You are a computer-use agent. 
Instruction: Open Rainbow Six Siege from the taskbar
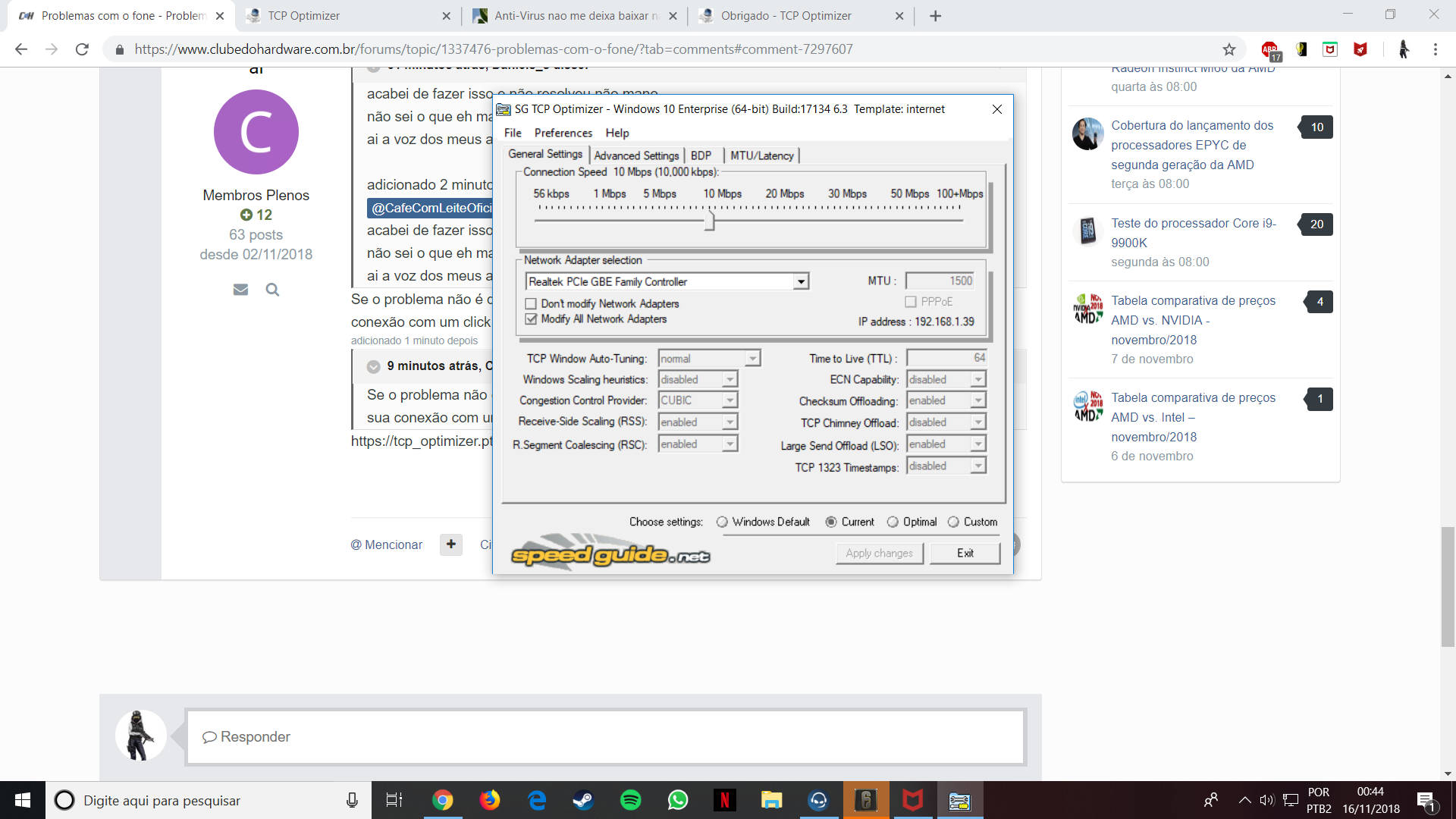(865, 800)
